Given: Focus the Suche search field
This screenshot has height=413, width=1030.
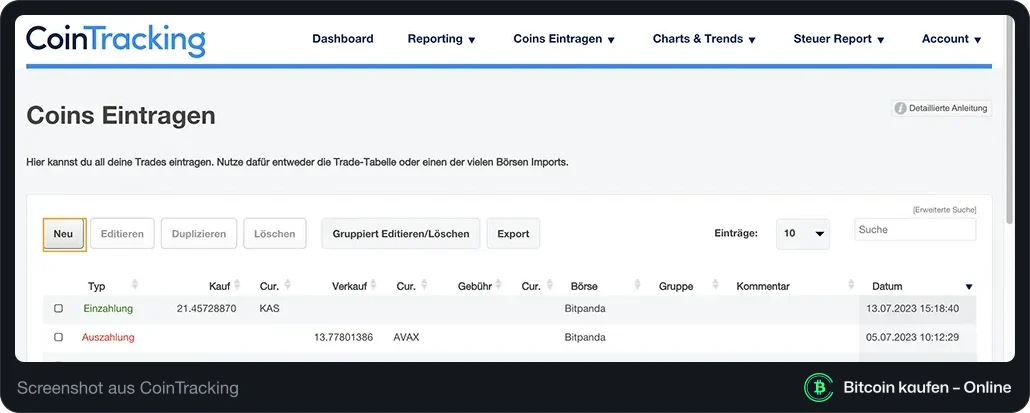Looking at the screenshot, I should 915,230.
